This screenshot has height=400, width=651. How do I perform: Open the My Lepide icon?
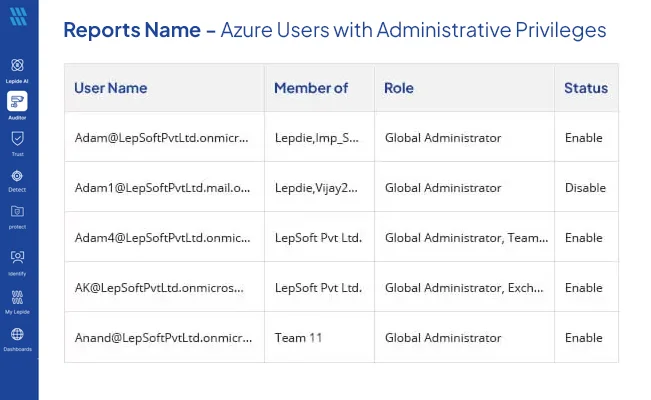click(17, 297)
